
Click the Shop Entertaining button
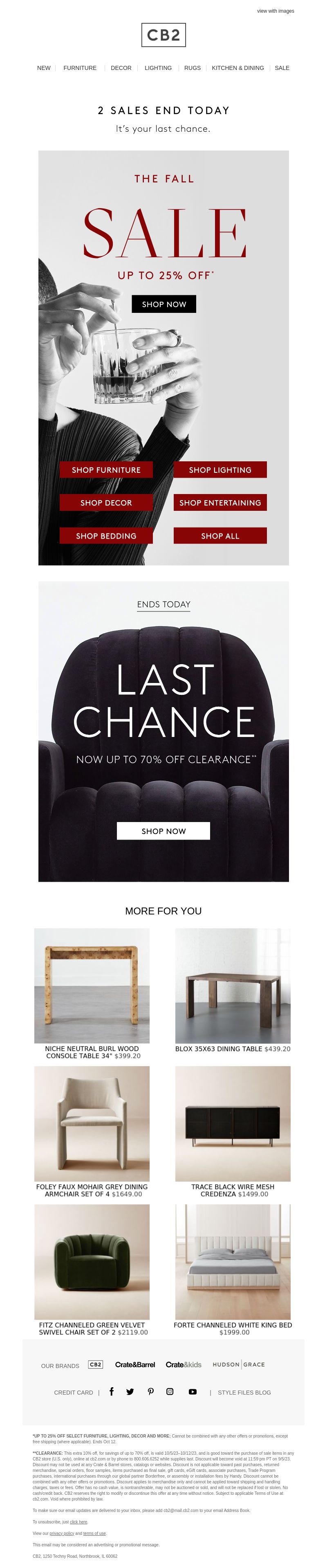point(220,502)
